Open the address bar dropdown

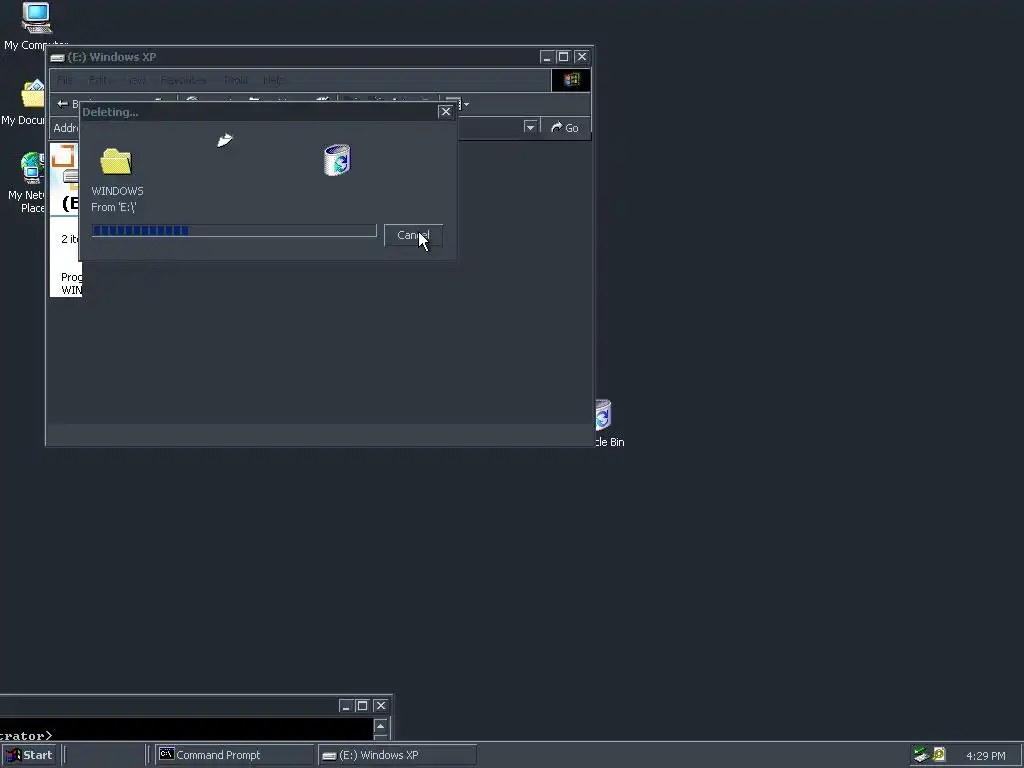pyautogui.click(x=530, y=127)
